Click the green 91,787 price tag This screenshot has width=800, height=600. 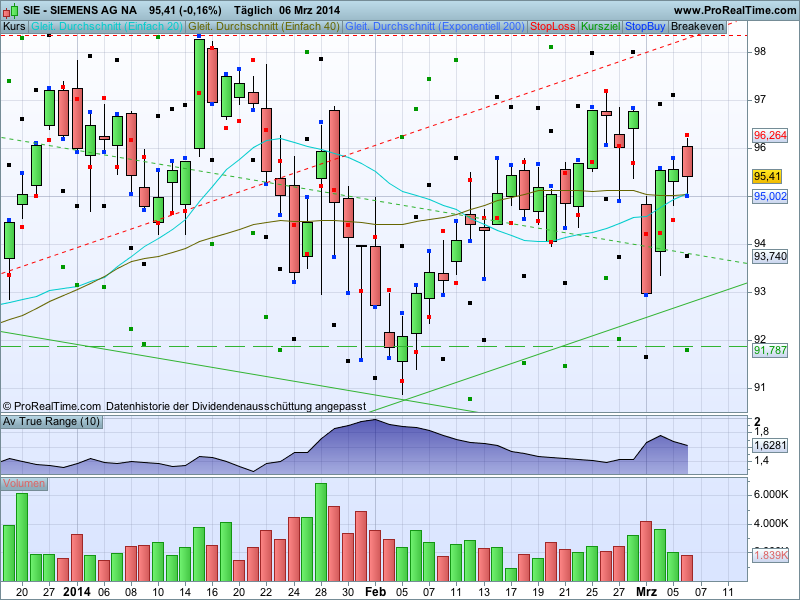[x=770, y=351]
